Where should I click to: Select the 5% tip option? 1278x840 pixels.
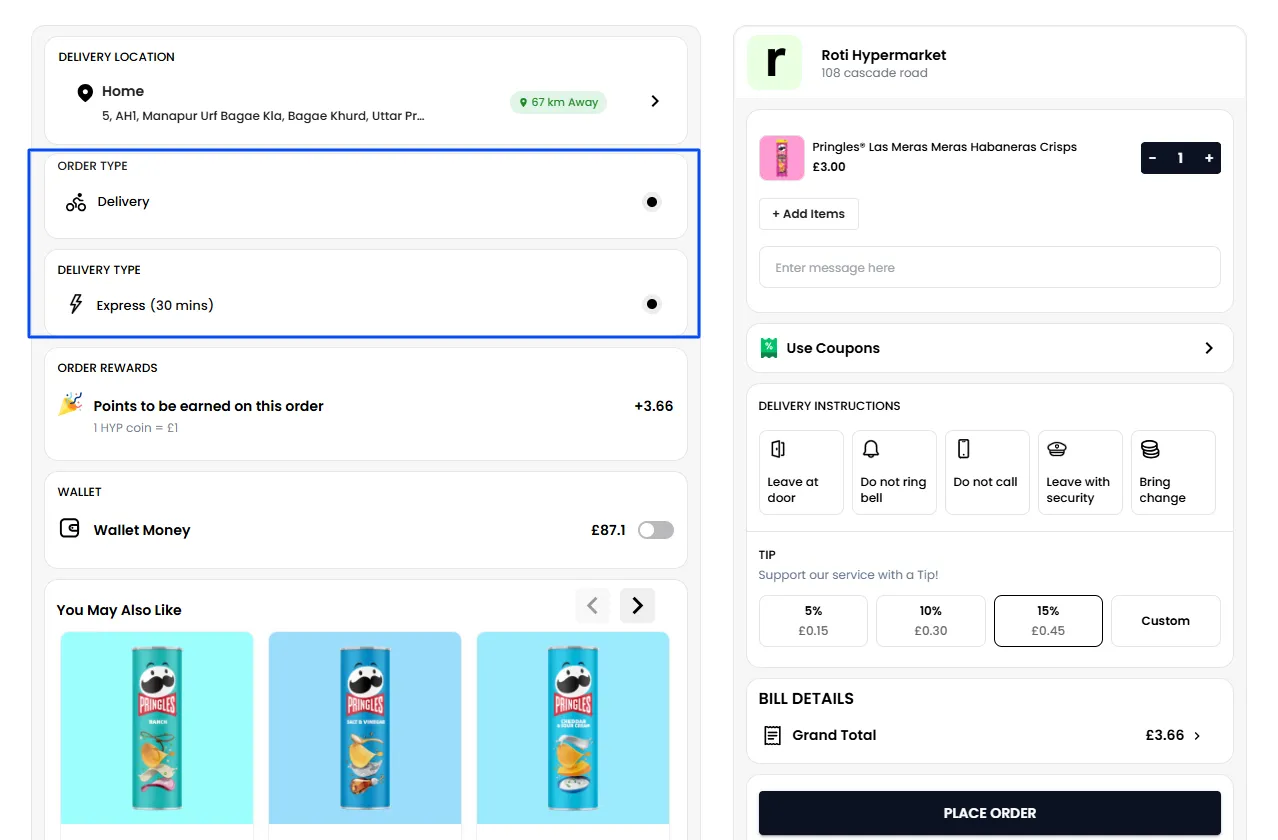point(813,621)
